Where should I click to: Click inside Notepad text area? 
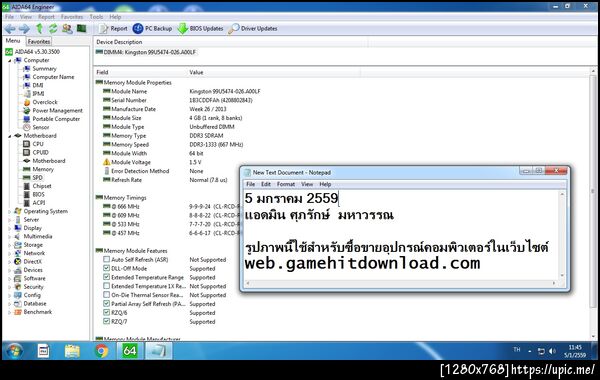coord(401,235)
